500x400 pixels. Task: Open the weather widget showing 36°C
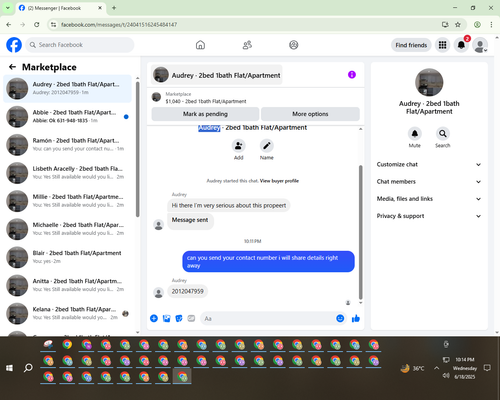point(412,368)
